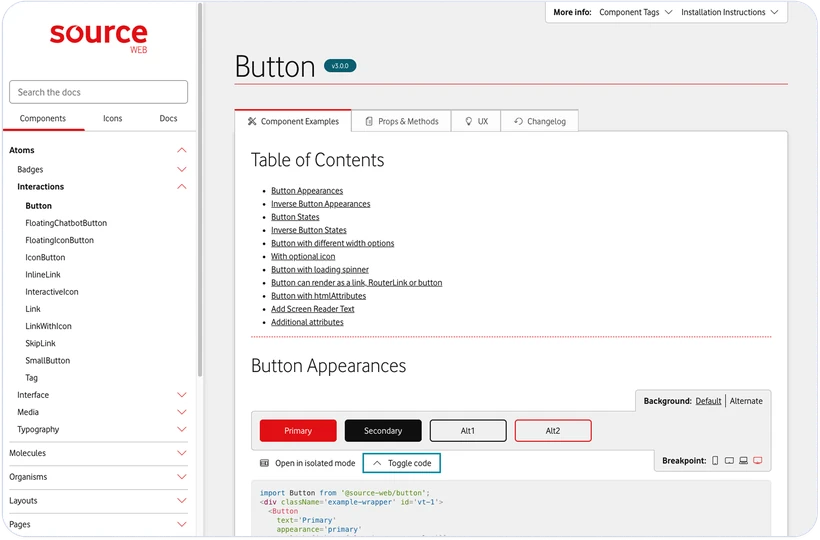Select the laptop breakpoint icon
The image size is (820, 540).
pos(743,461)
